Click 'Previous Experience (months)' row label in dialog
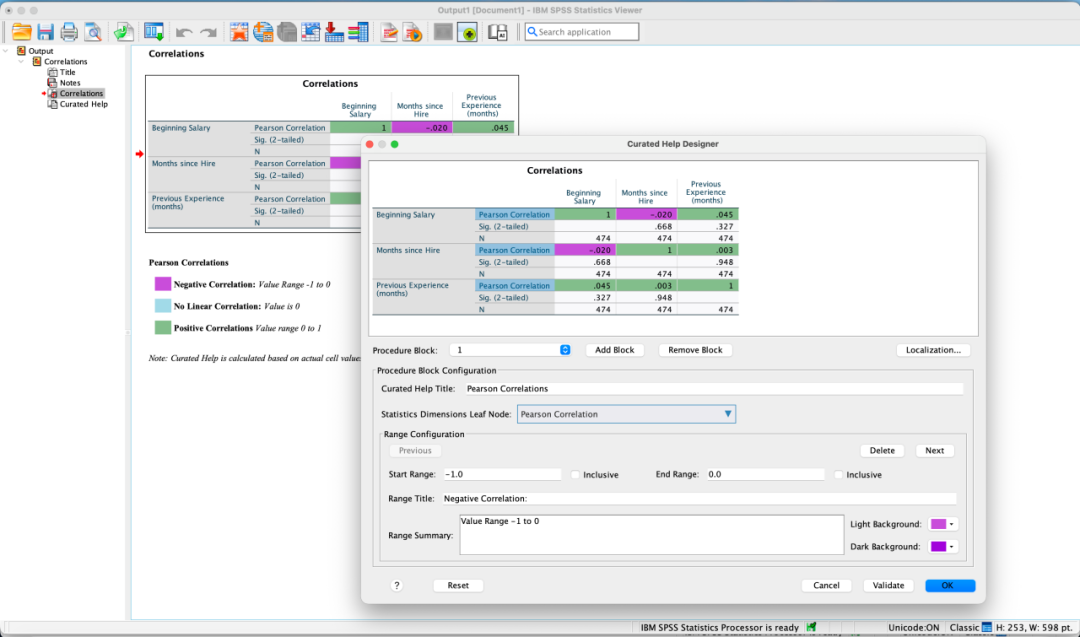This screenshot has height=637, width=1080. [412, 289]
